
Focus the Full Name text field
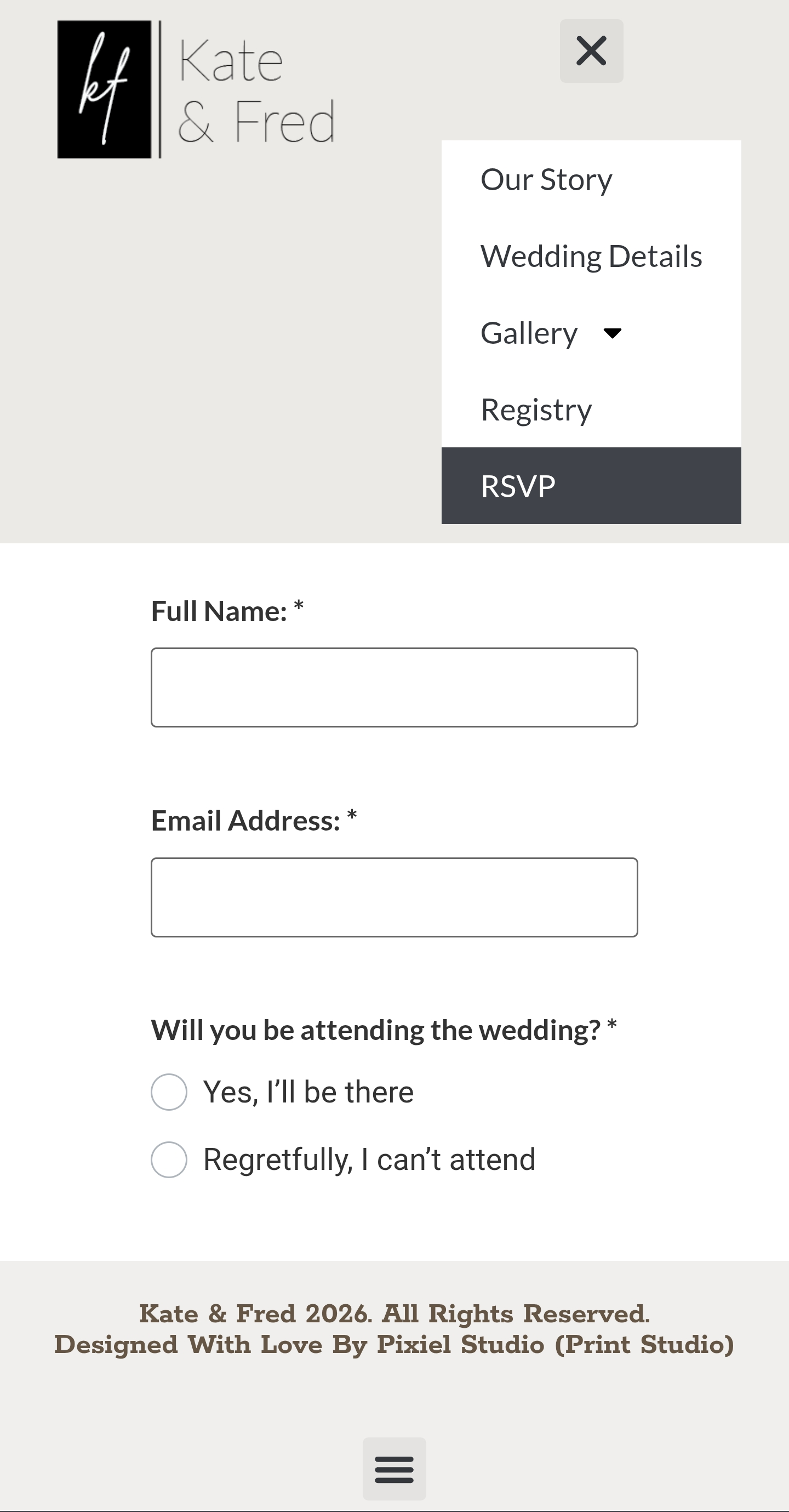point(394,687)
